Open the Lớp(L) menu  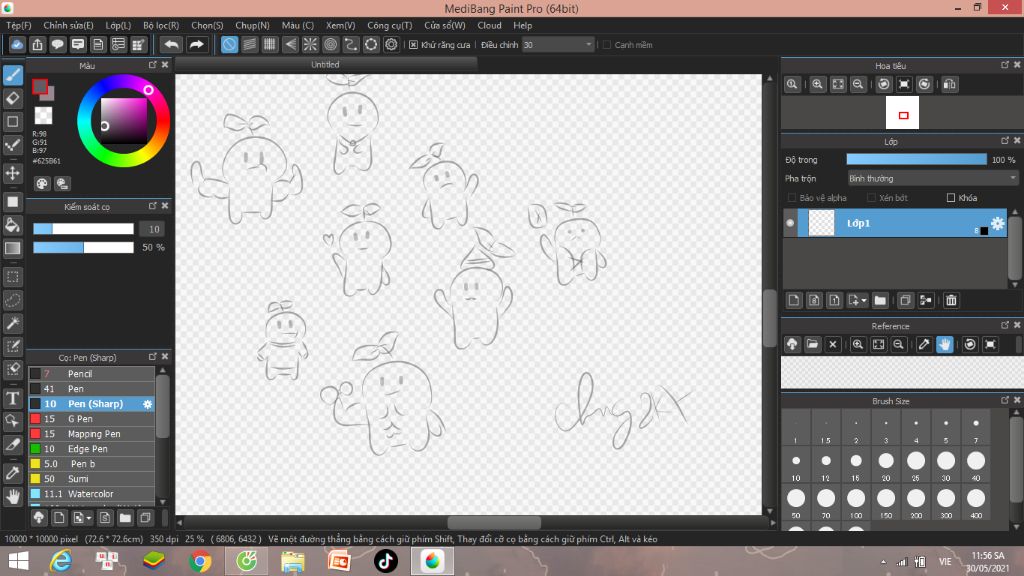[118, 25]
